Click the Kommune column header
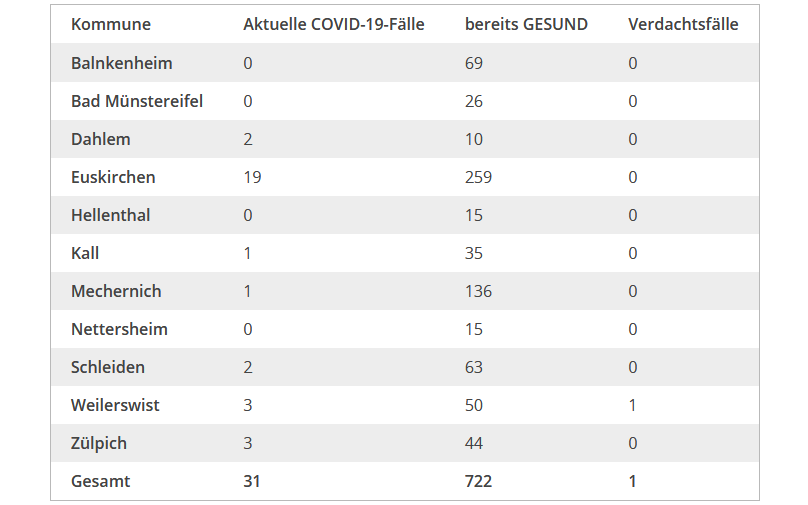 pos(111,24)
